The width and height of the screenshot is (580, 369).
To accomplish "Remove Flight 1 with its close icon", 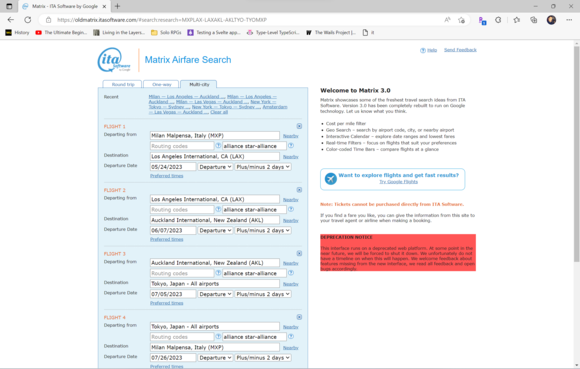I will pos(299,126).
